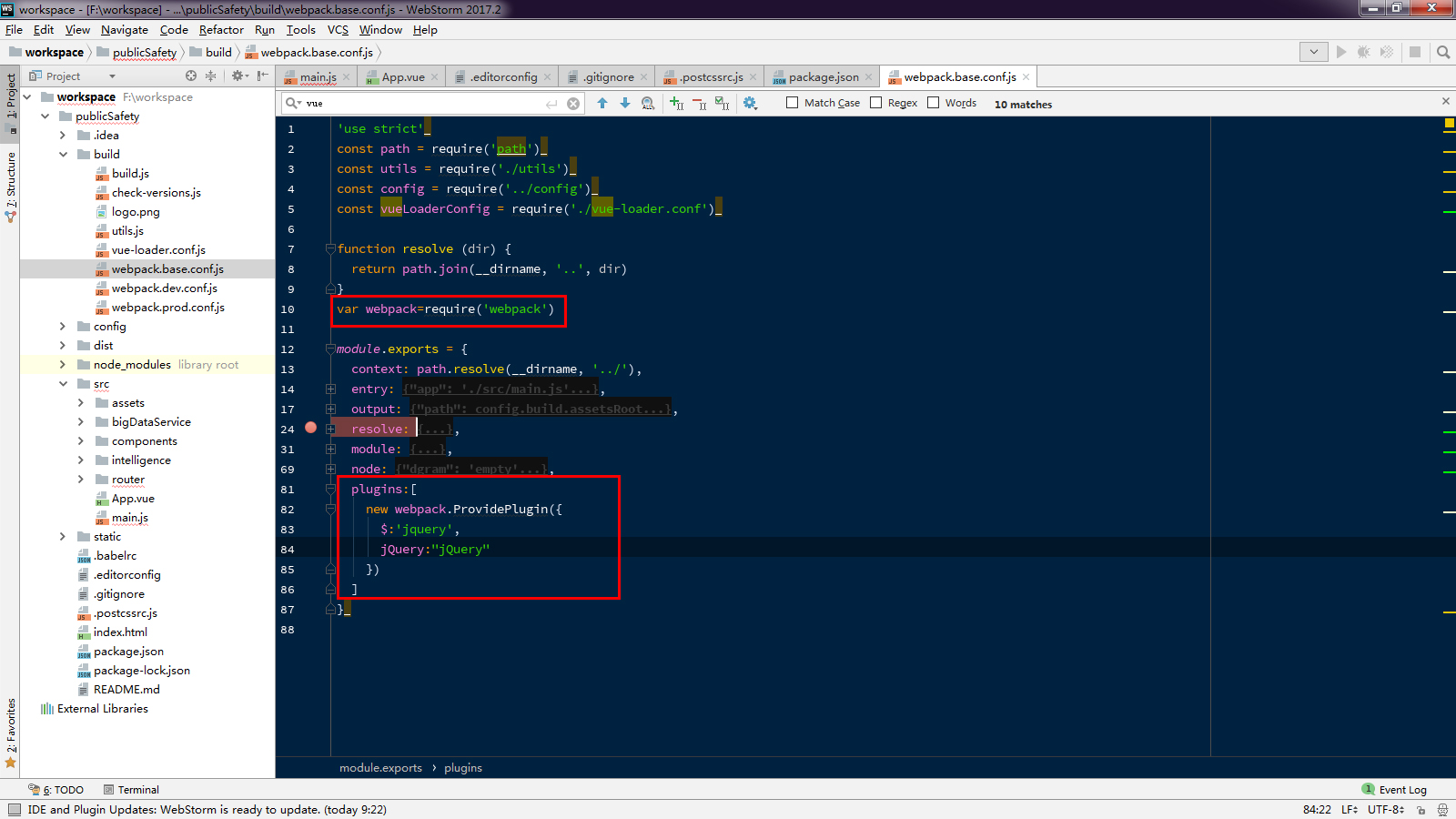Go to the next search occurrence (down arrow)
The width and height of the screenshot is (1456, 819).
coord(625,104)
